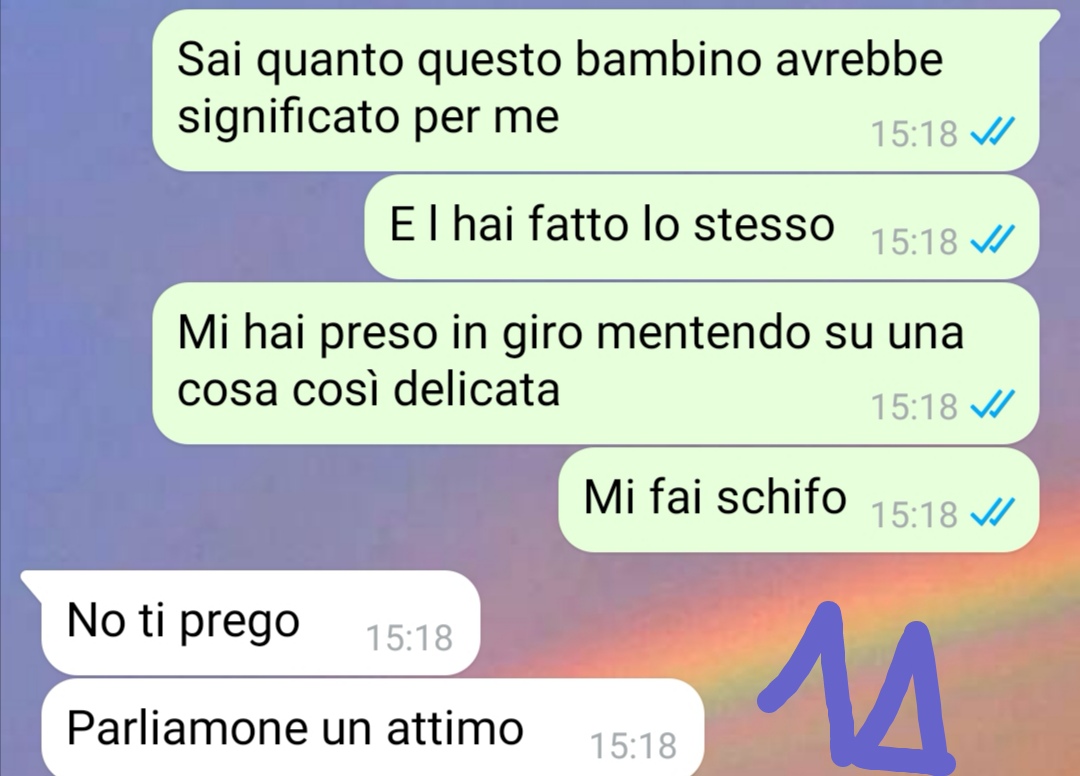1080x776 pixels.
Task: Select the 'Mi fai schifo' message bubble
Action: 798,500
